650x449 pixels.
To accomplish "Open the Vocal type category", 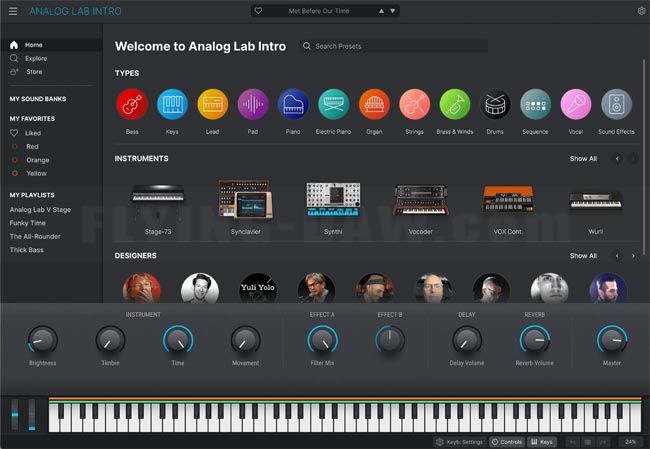I will click(x=575, y=105).
